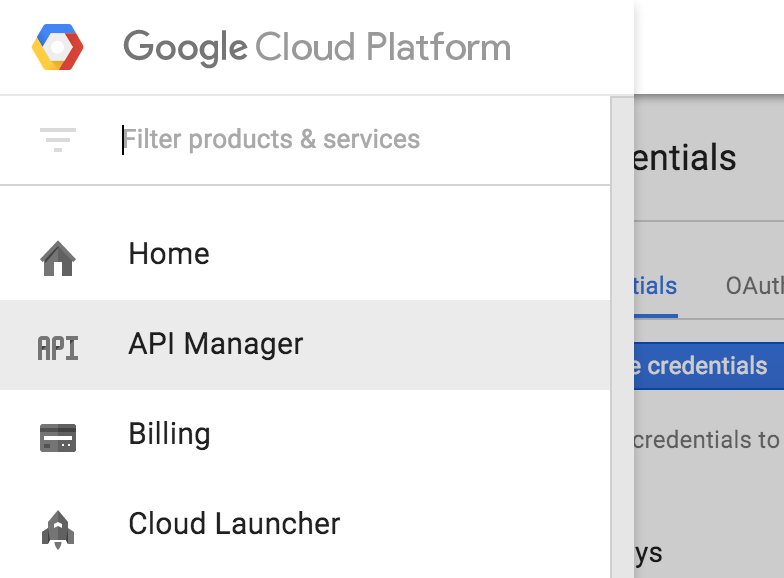Select API Manager in the side menu
Screen dimensions: 784x578
305,344
